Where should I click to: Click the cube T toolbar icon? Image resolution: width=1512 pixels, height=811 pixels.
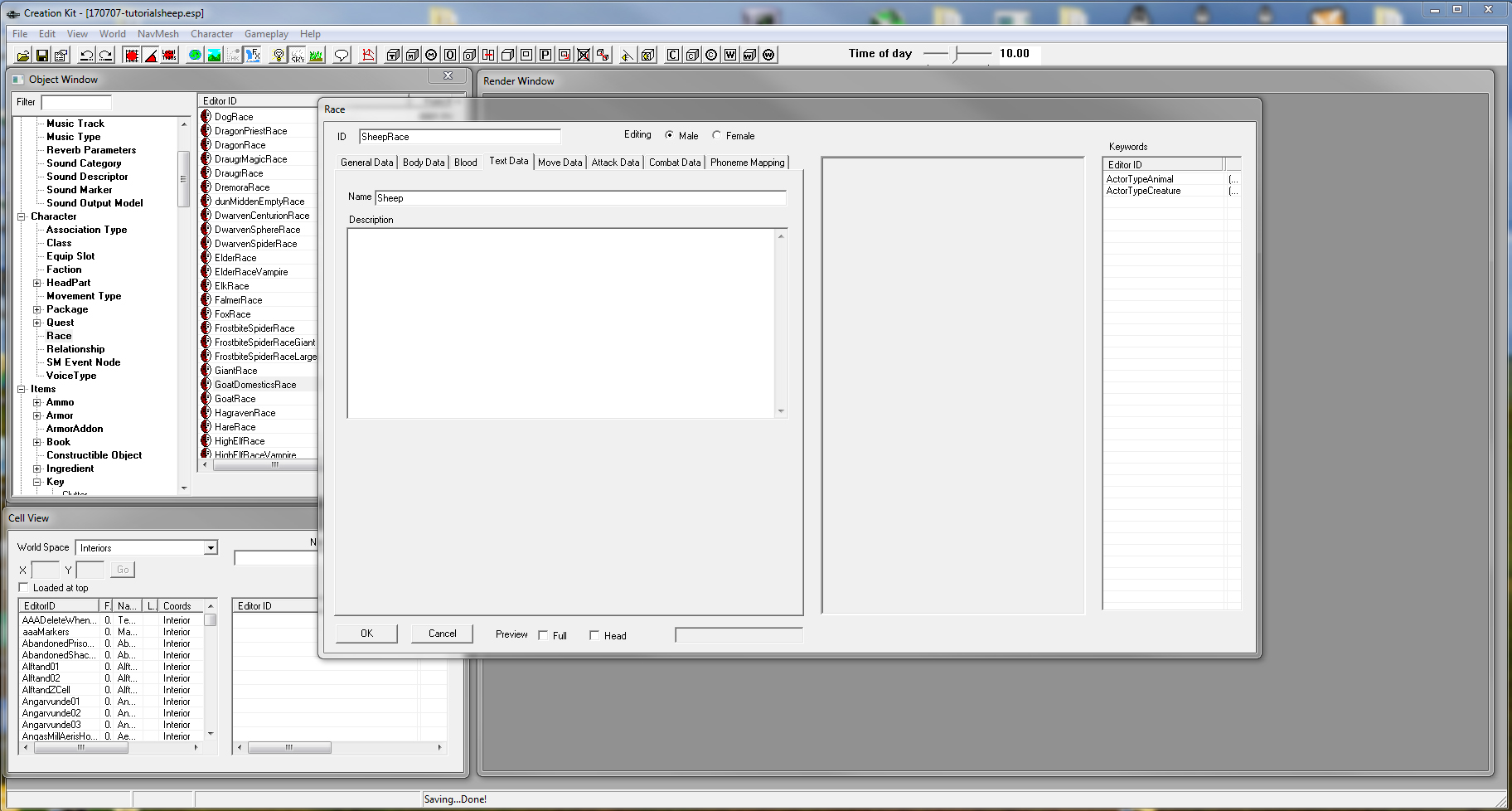tap(393, 56)
